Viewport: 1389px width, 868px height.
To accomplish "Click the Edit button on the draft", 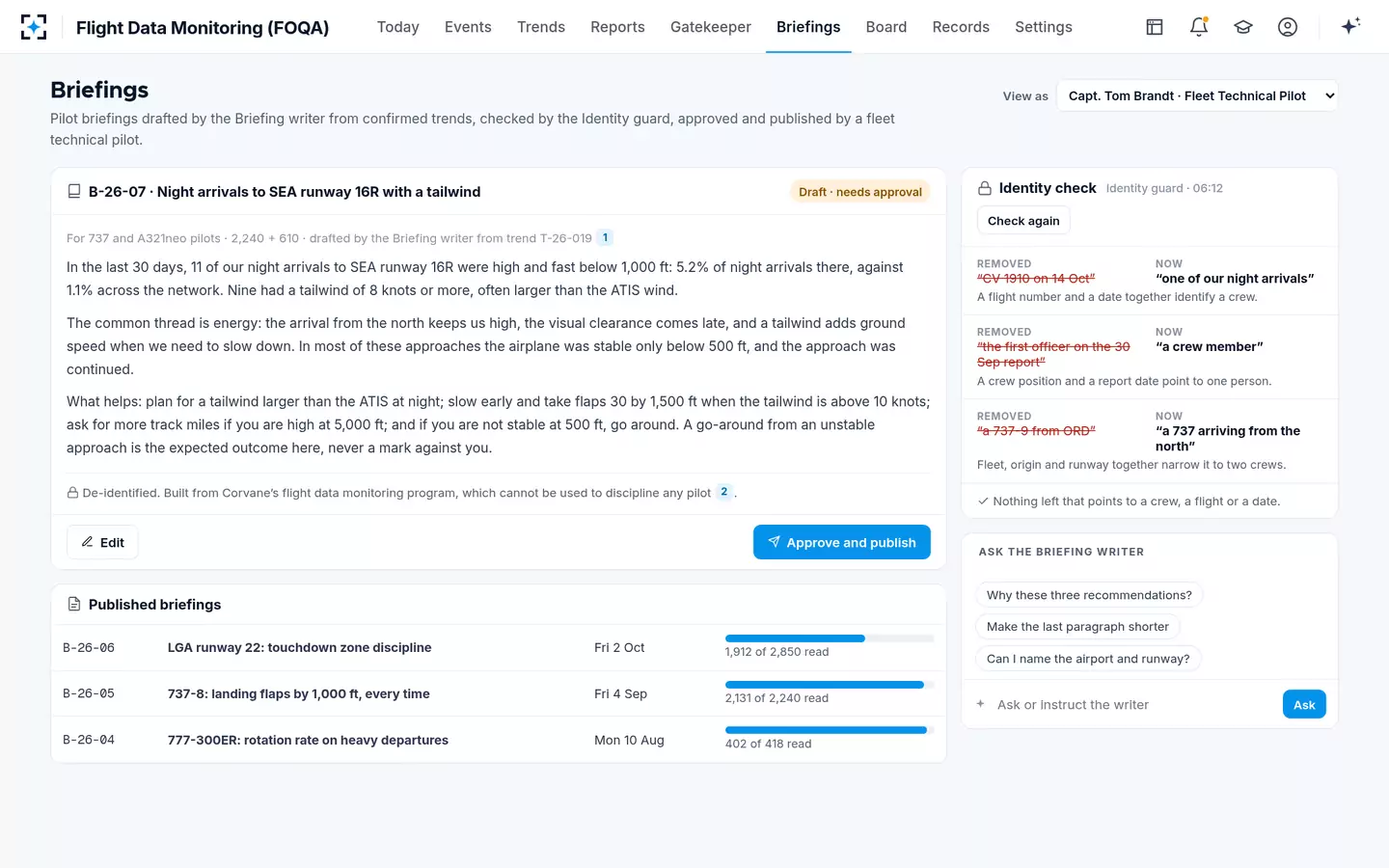I will pyautogui.click(x=102, y=542).
